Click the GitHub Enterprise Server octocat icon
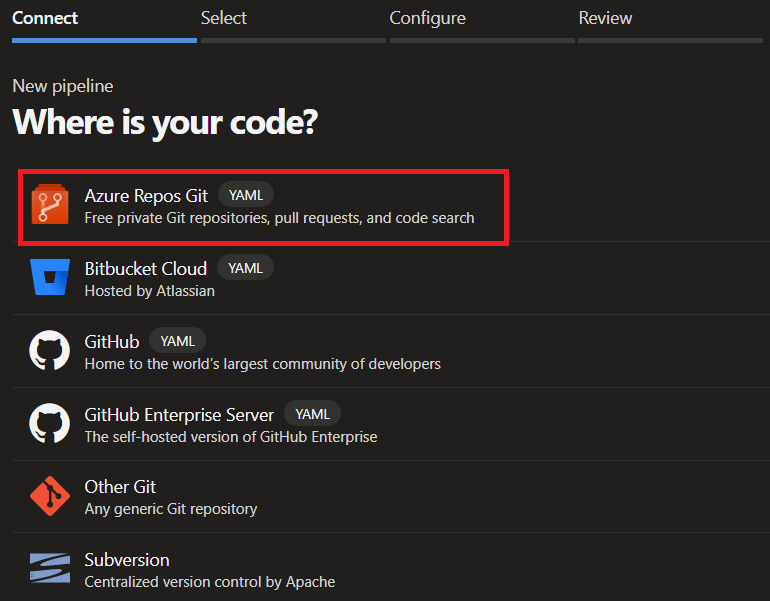The height and width of the screenshot is (601, 770). [49, 424]
